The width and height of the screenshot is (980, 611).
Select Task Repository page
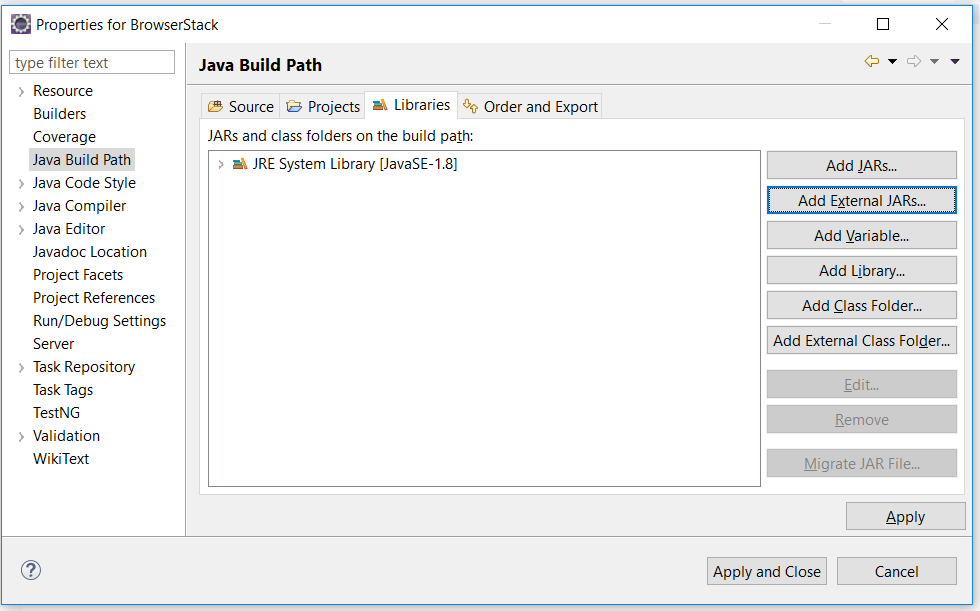click(x=84, y=367)
